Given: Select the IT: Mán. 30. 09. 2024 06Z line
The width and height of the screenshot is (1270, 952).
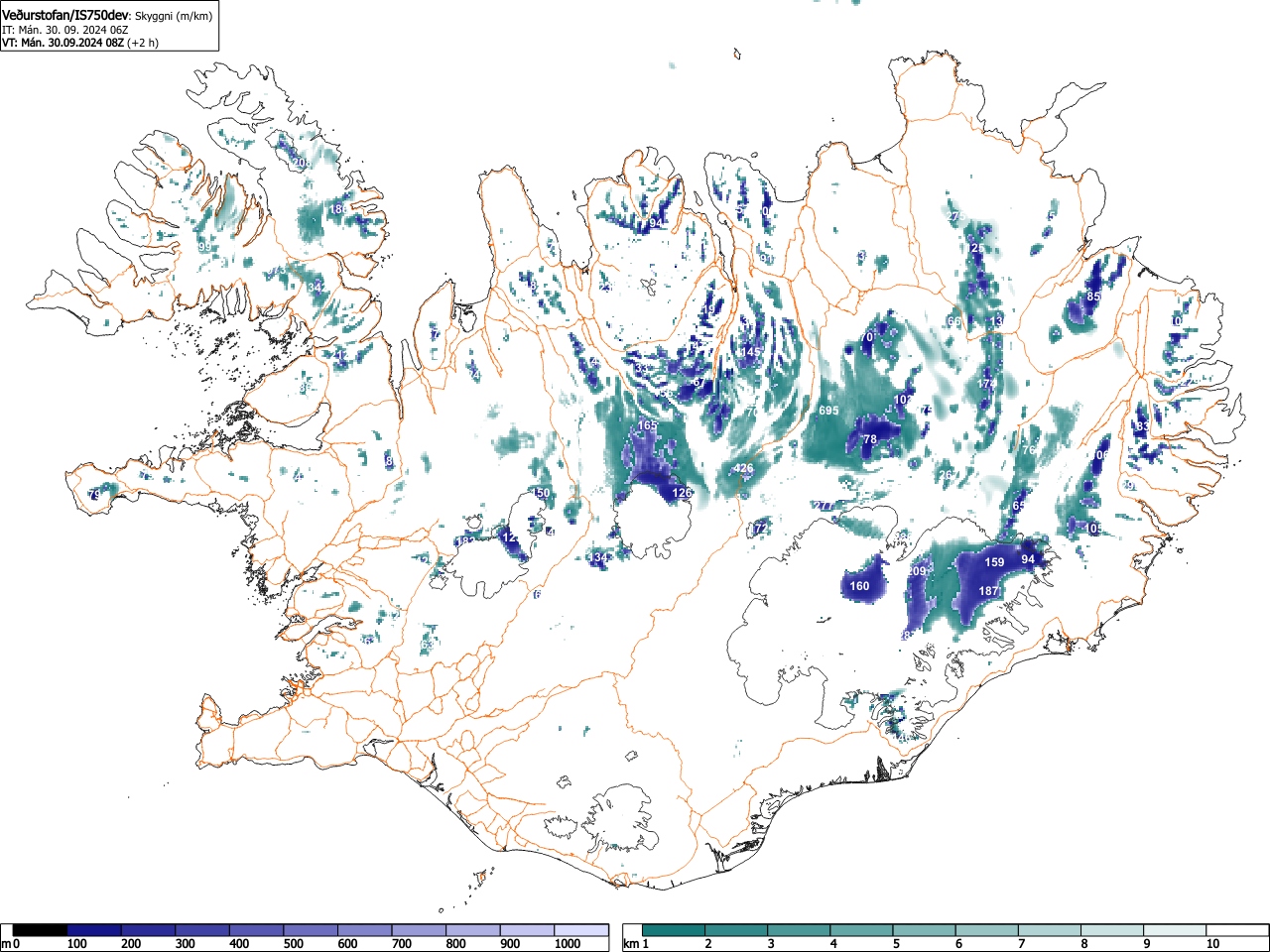Looking at the screenshot, I should [64, 30].
